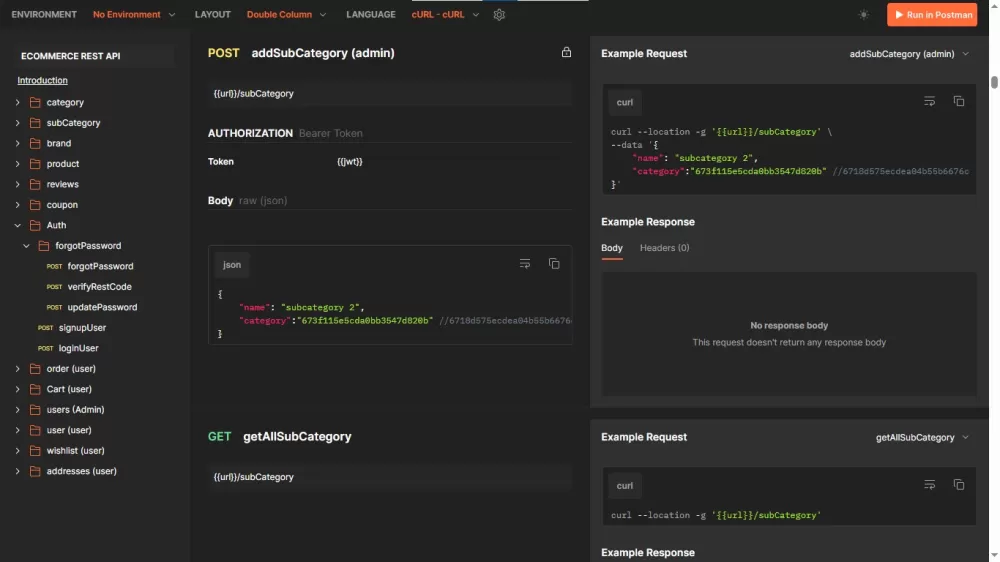Open the Introduction link in sidebar
The image size is (1000, 562).
(42, 80)
